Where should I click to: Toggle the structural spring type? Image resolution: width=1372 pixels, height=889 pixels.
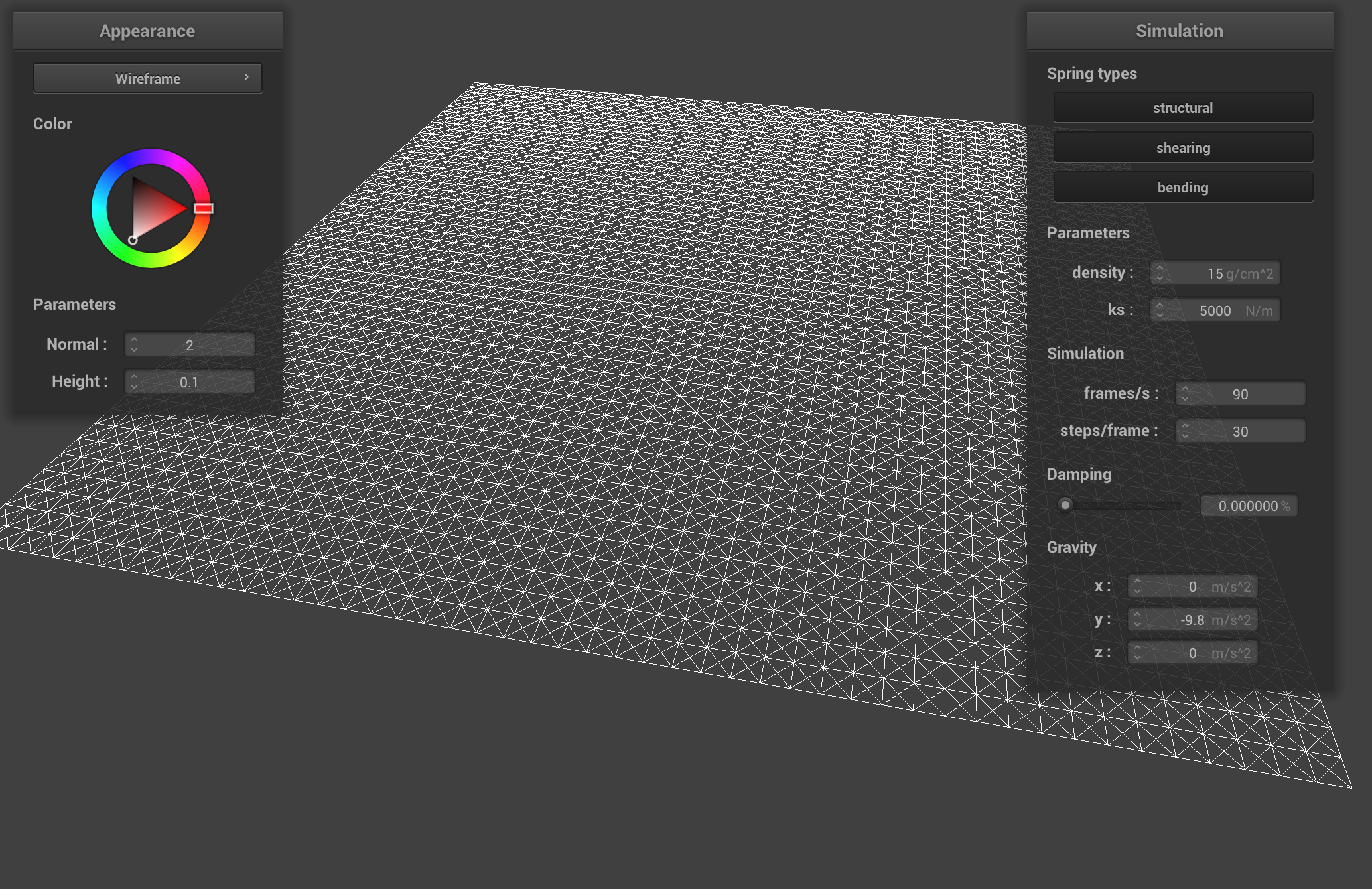tap(1183, 107)
